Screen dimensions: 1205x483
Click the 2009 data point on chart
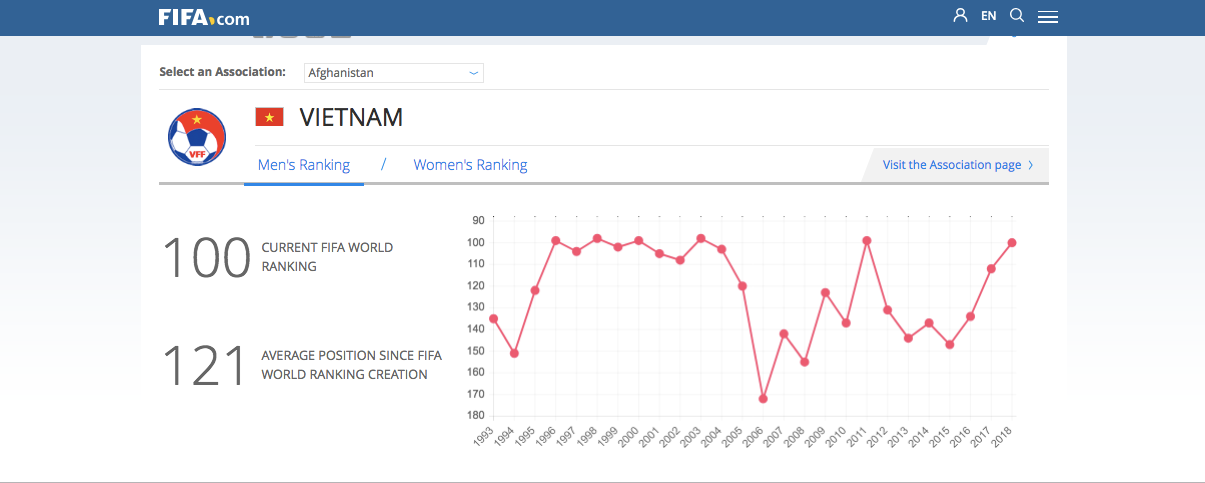click(825, 292)
